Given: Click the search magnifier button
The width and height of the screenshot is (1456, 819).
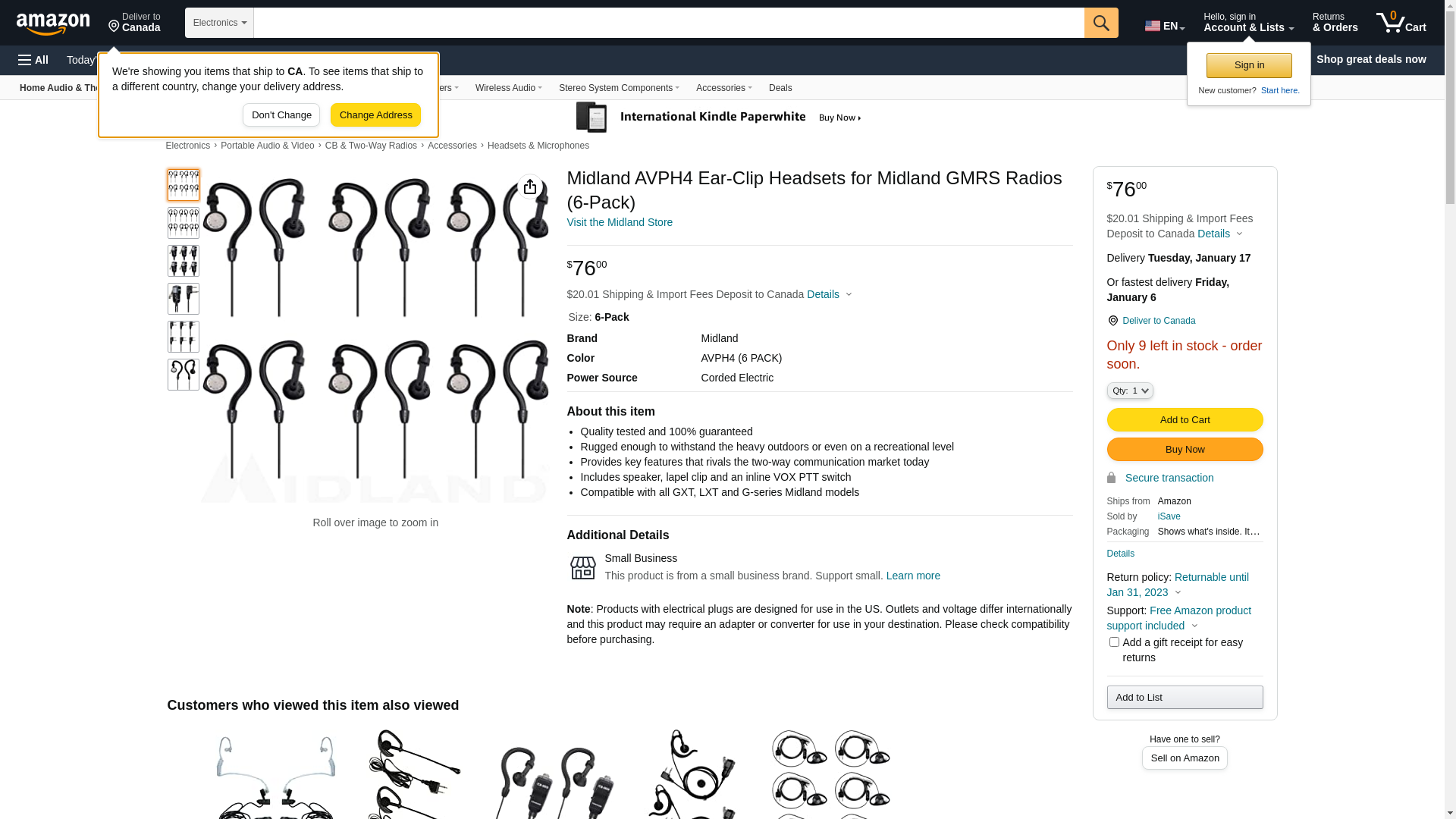Looking at the screenshot, I should coord(1101,23).
